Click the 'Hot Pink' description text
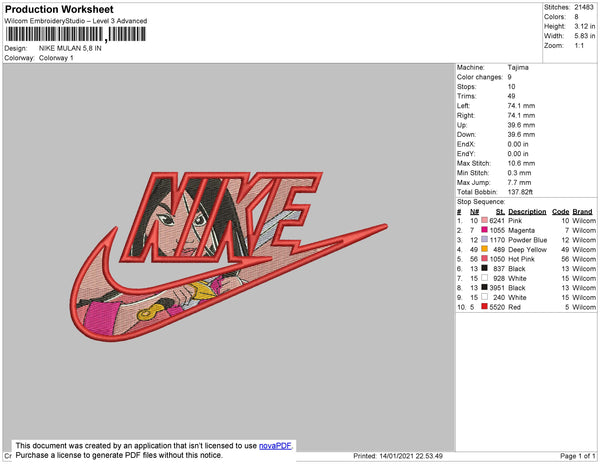 click(x=521, y=259)
